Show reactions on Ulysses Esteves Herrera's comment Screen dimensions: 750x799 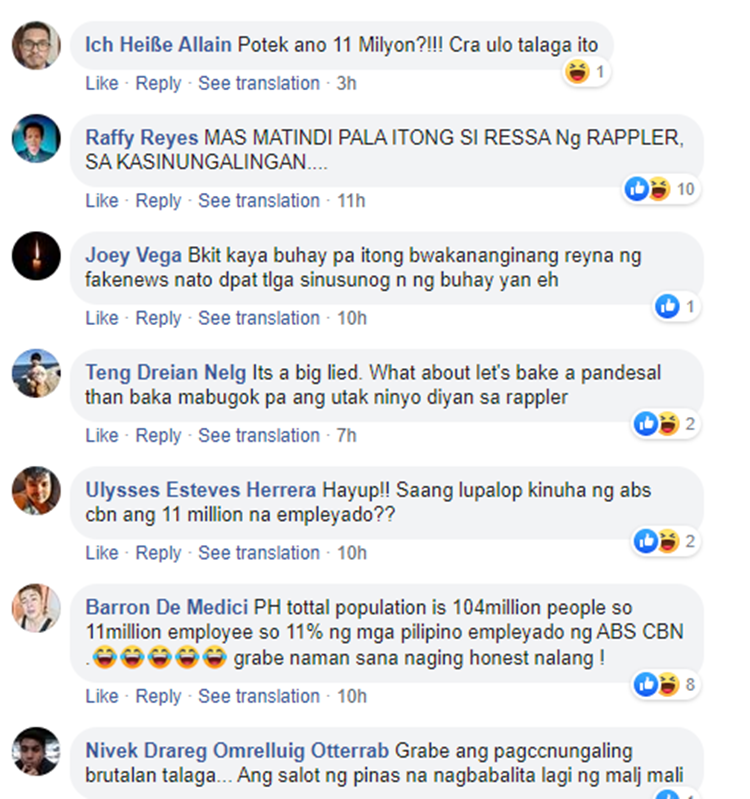click(666, 541)
